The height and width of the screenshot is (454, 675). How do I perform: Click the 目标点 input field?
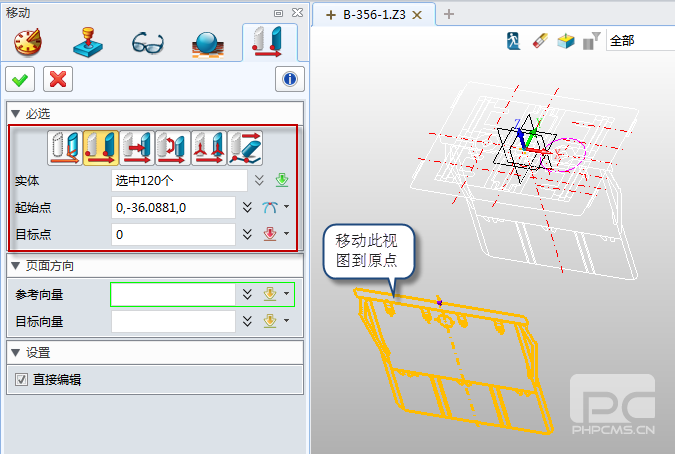tap(174, 235)
